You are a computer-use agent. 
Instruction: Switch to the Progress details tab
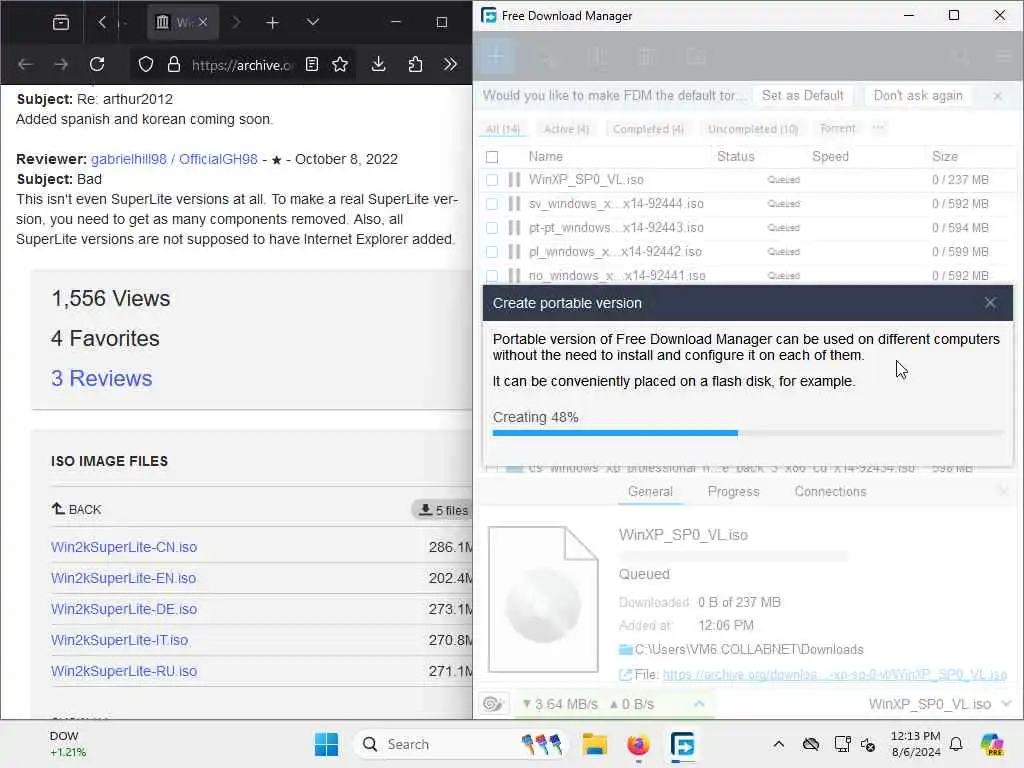click(x=733, y=491)
